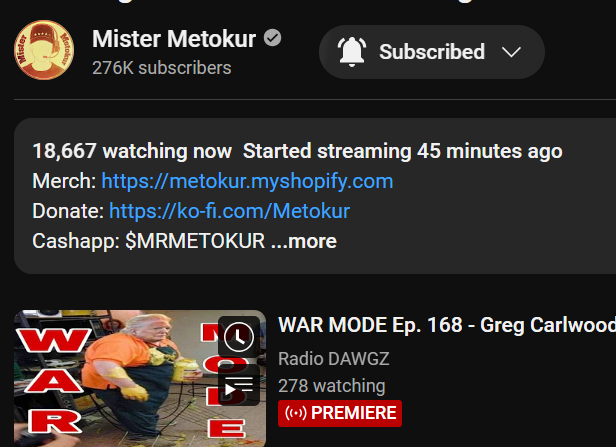Viewport: 616px width, 447px height.
Task: Open the WAR MODE video thumbnail
Action: [140, 378]
